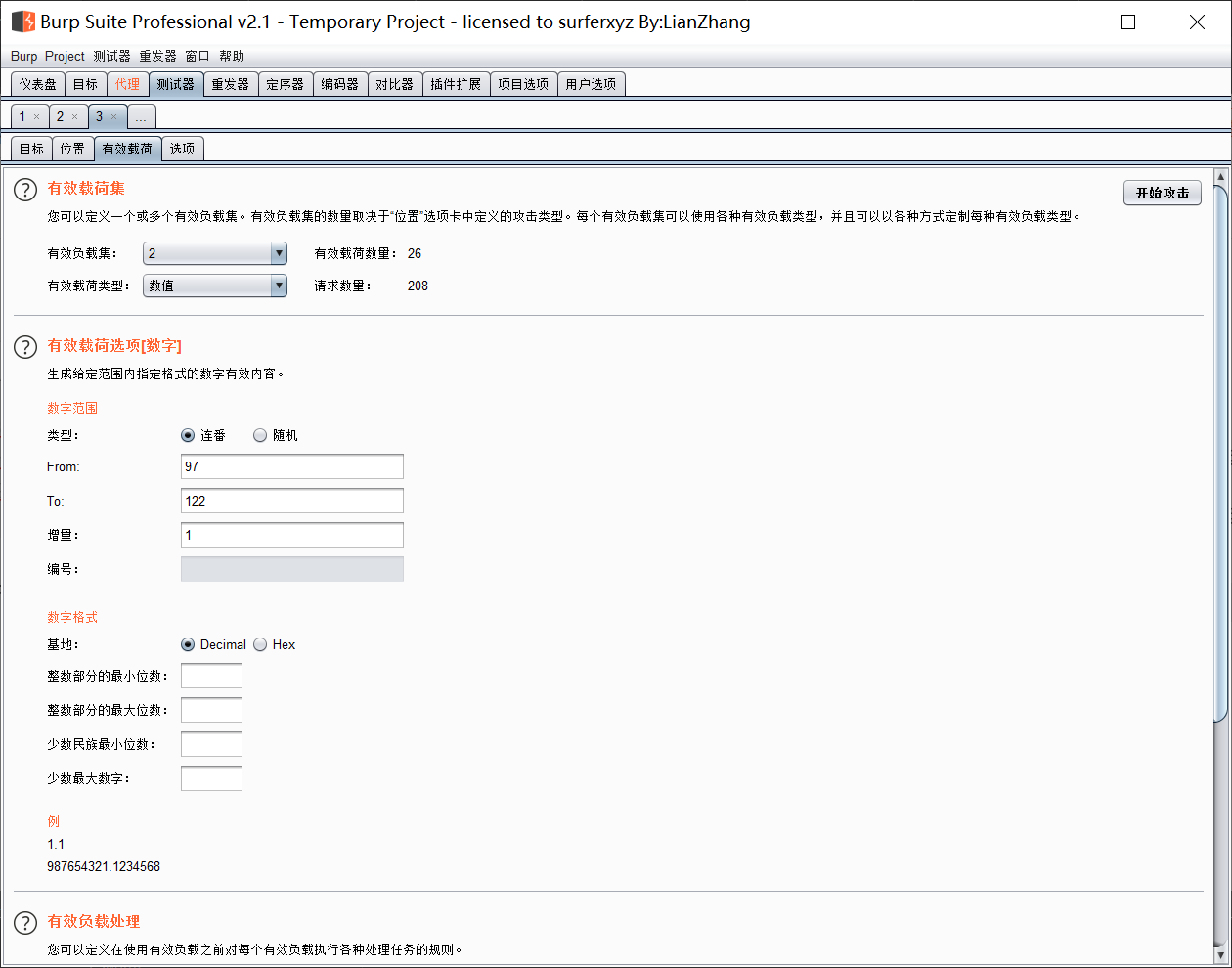1232x968 pixels.
Task: Open the Burp menu
Action: (x=23, y=57)
